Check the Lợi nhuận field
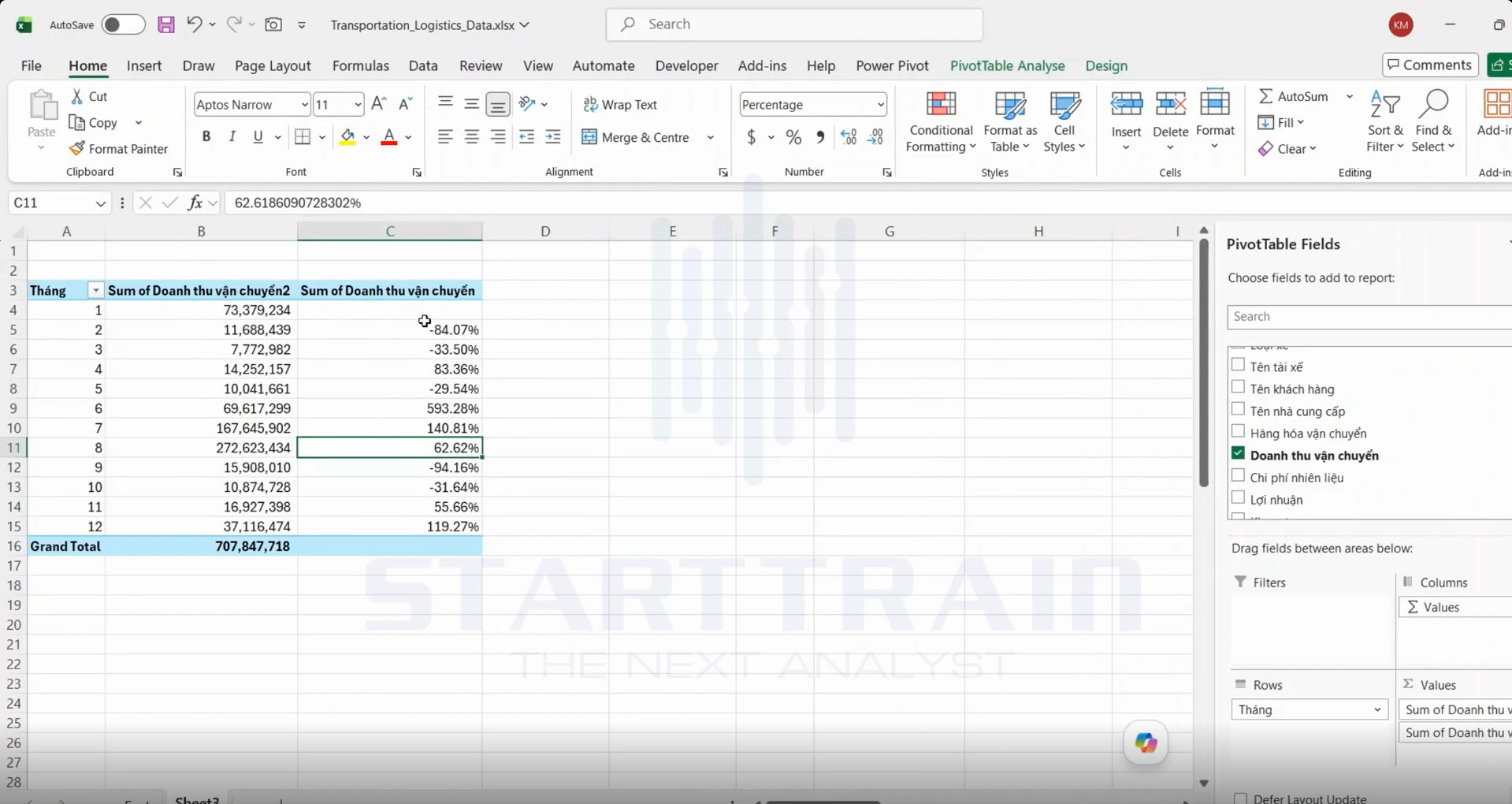Image resolution: width=1512 pixels, height=804 pixels. pyautogui.click(x=1238, y=497)
